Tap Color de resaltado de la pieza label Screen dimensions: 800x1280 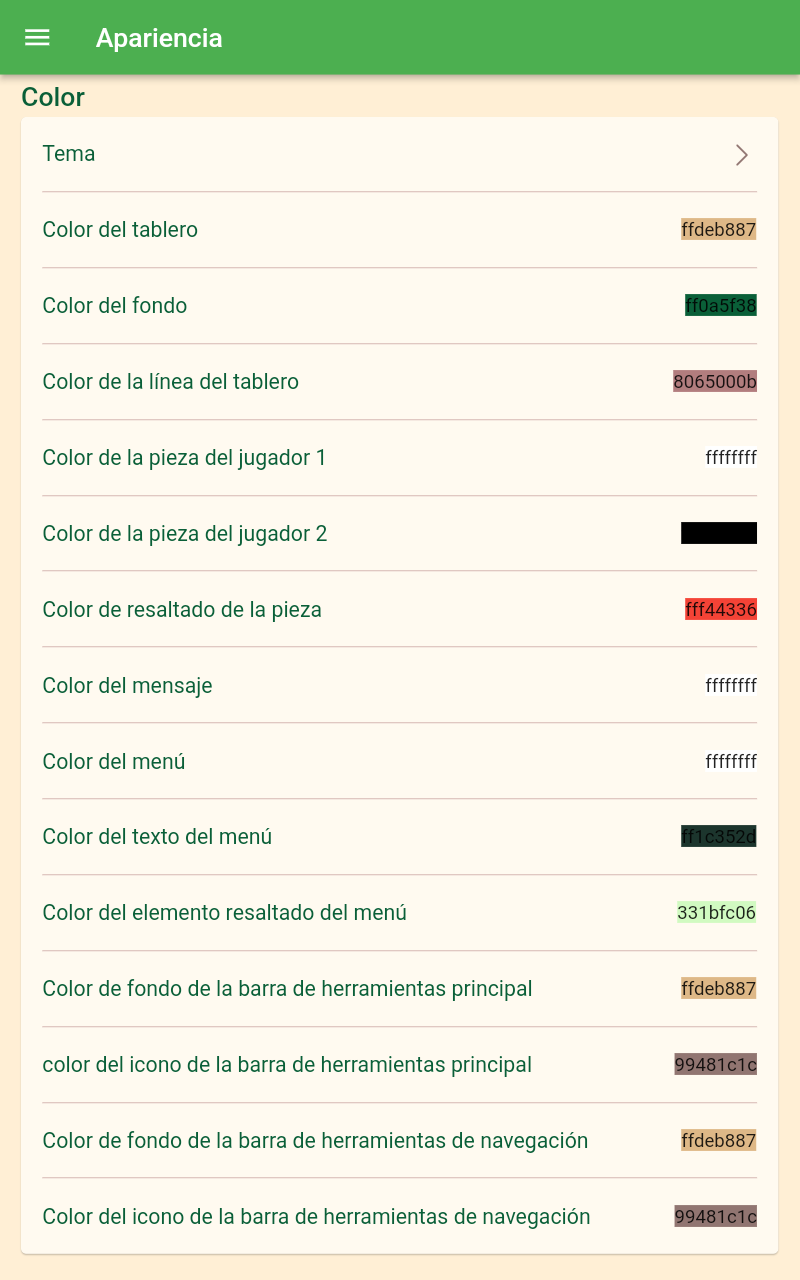tap(182, 610)
